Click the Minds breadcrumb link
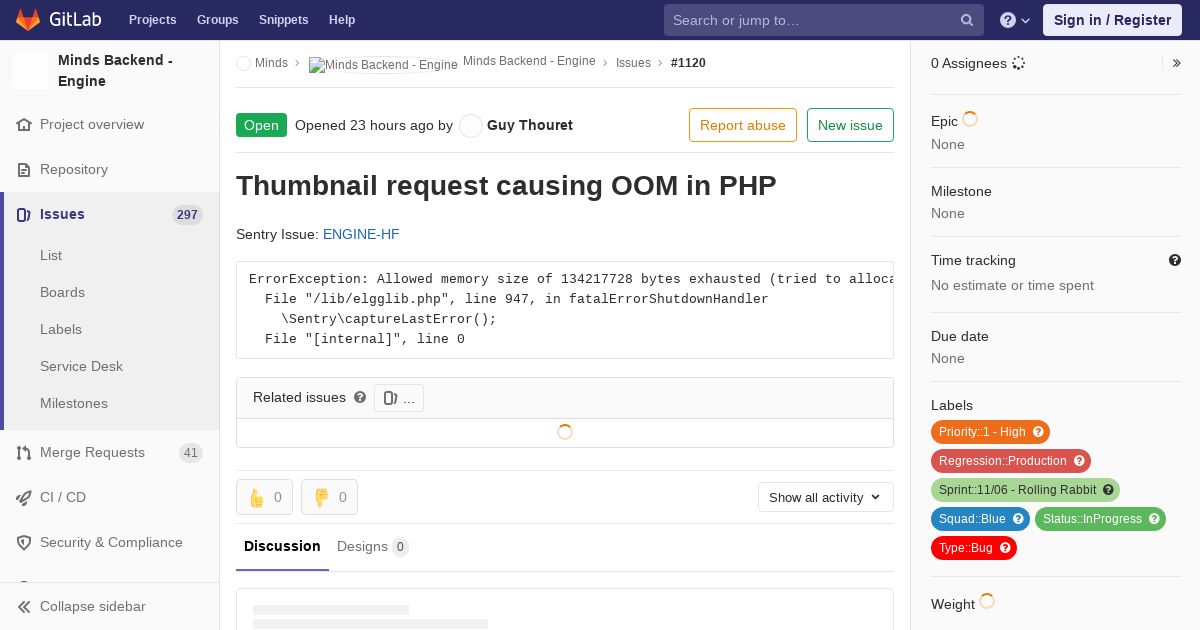 click(271, 63)
